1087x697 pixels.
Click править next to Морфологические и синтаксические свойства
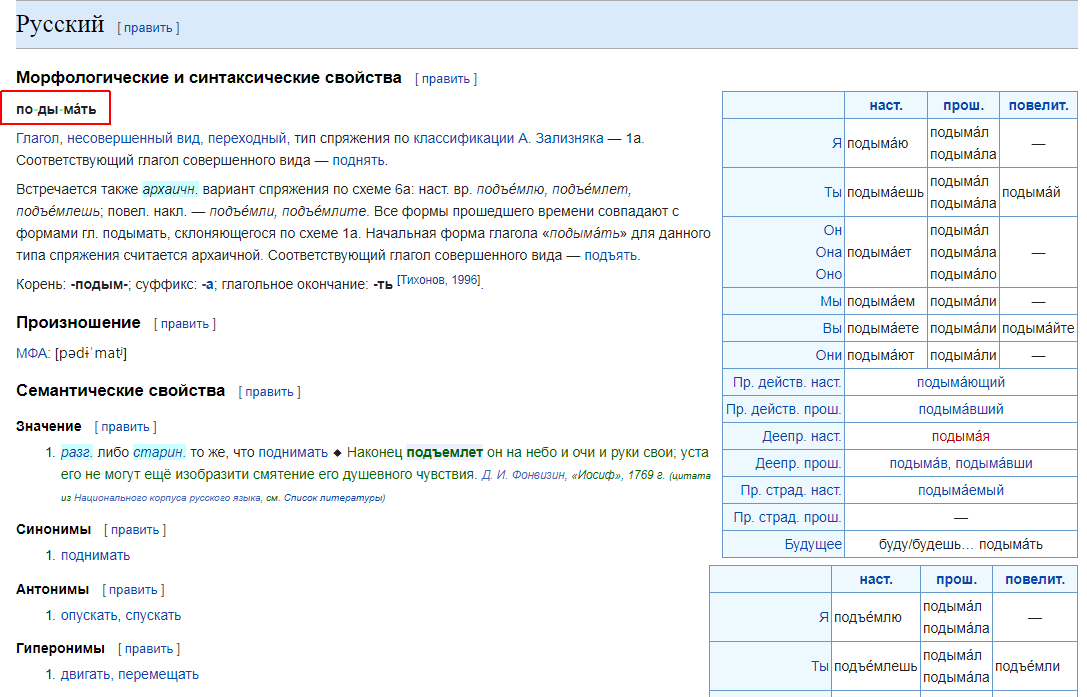click(x=446, y=79)
